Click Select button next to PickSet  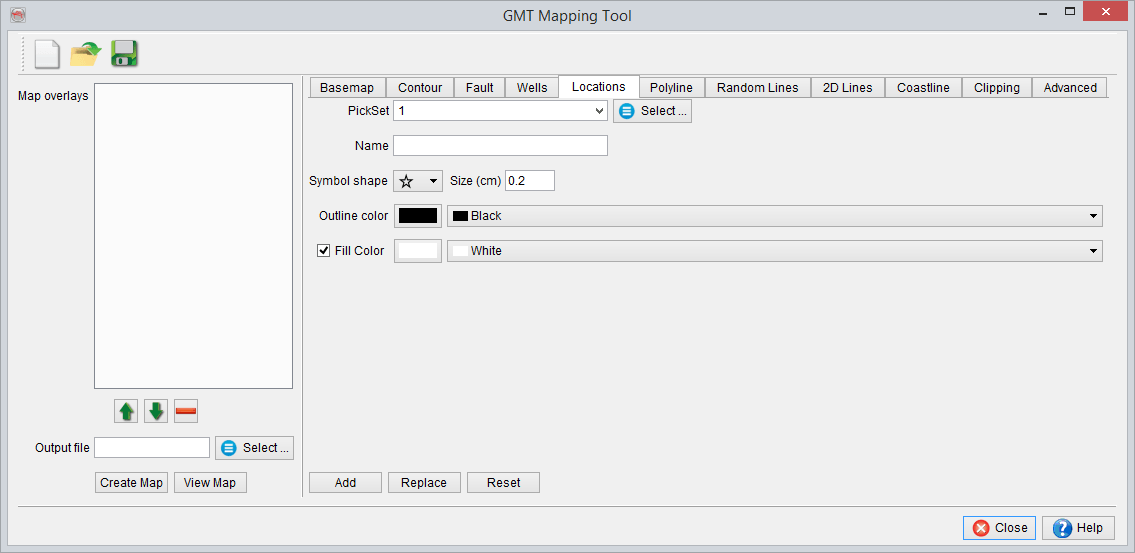(652, 111)
